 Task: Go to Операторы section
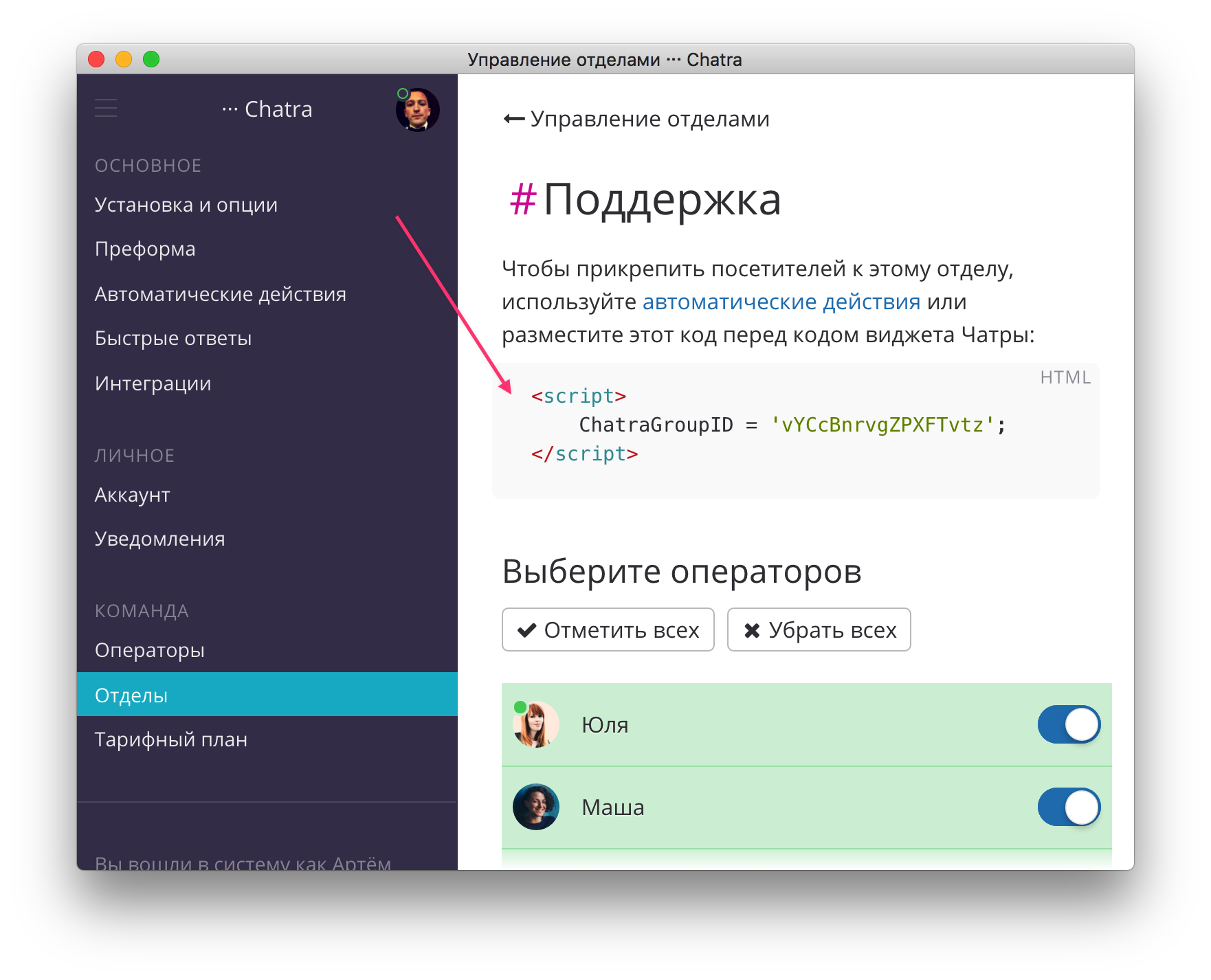150,650
